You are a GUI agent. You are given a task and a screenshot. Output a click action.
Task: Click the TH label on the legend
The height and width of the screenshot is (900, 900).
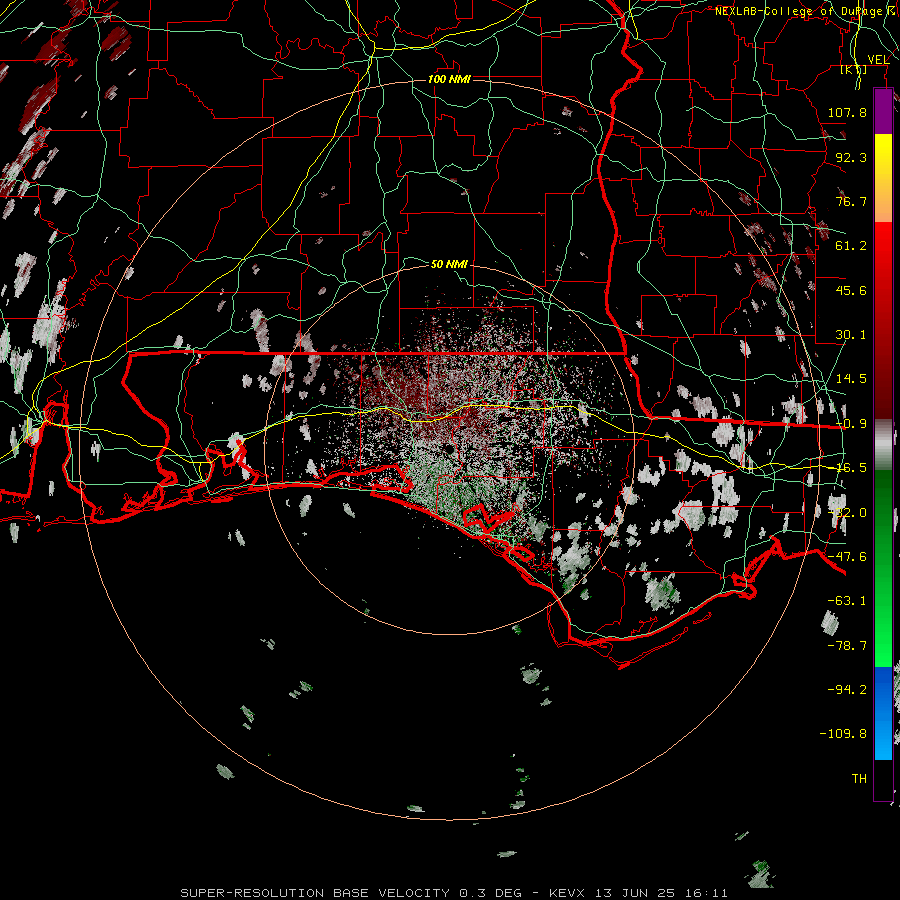point(859,779)
